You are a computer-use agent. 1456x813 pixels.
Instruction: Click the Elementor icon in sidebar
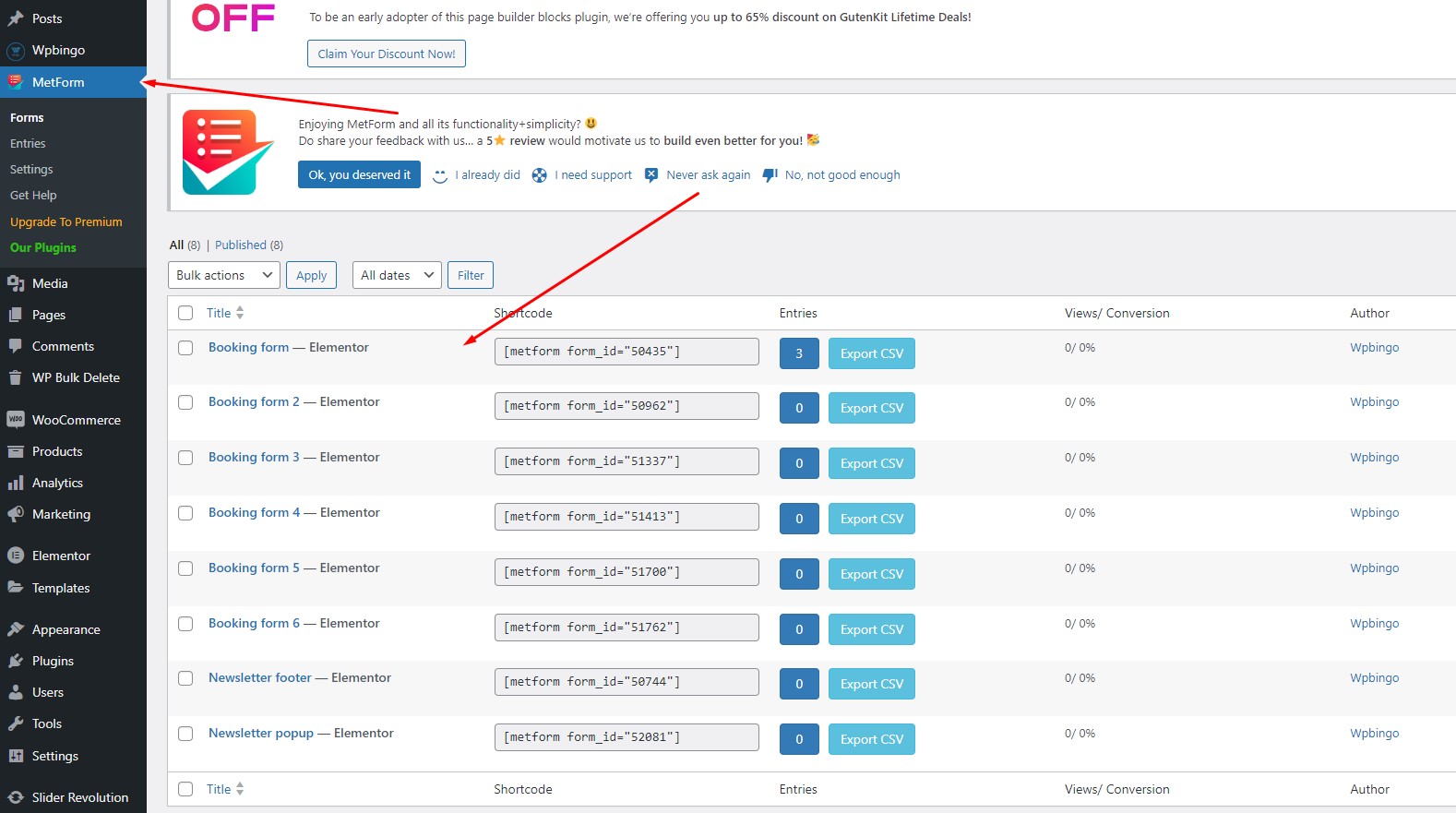(x=16, y=556)
